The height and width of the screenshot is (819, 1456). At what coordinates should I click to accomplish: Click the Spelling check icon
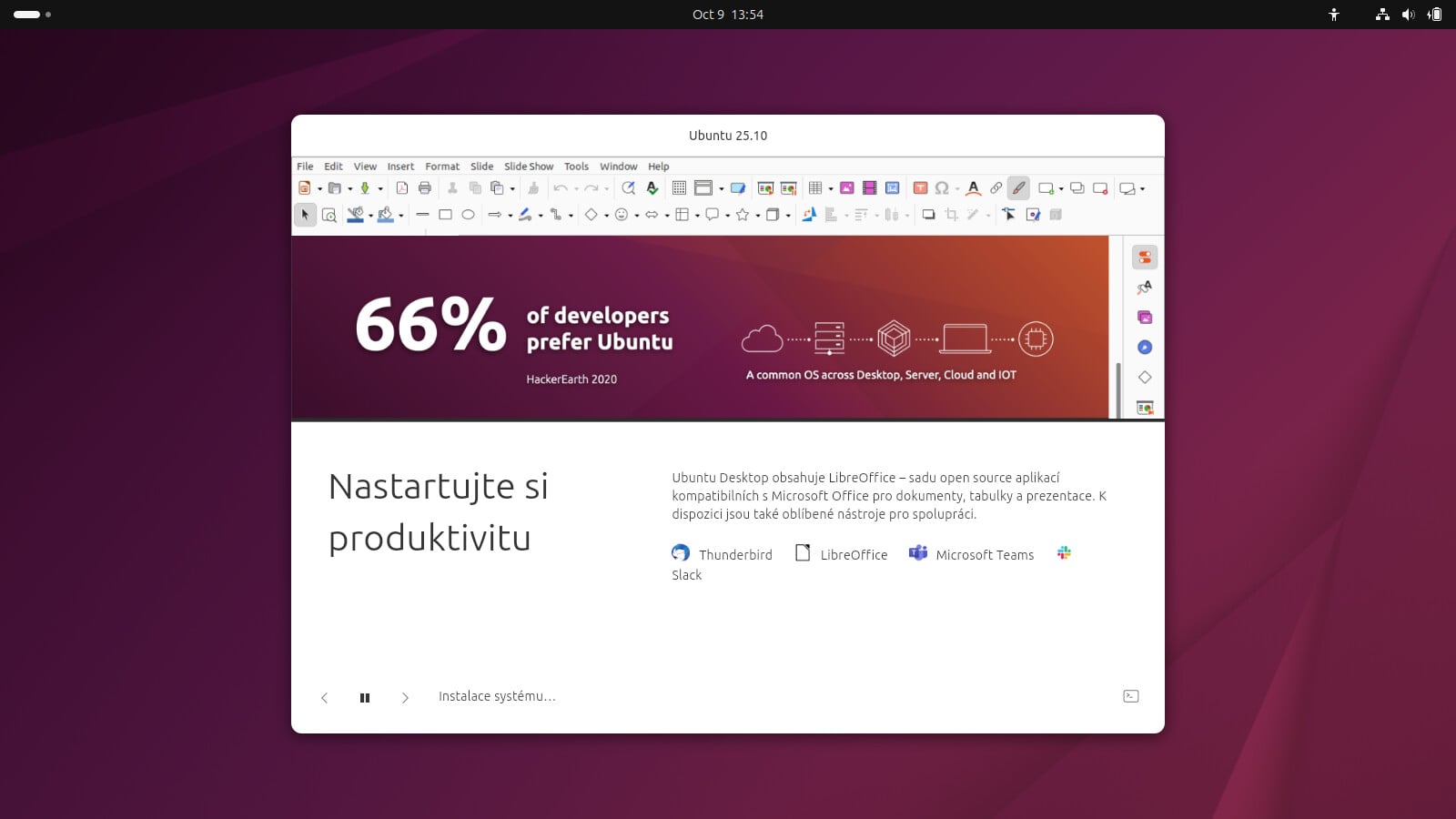[652, 188]
